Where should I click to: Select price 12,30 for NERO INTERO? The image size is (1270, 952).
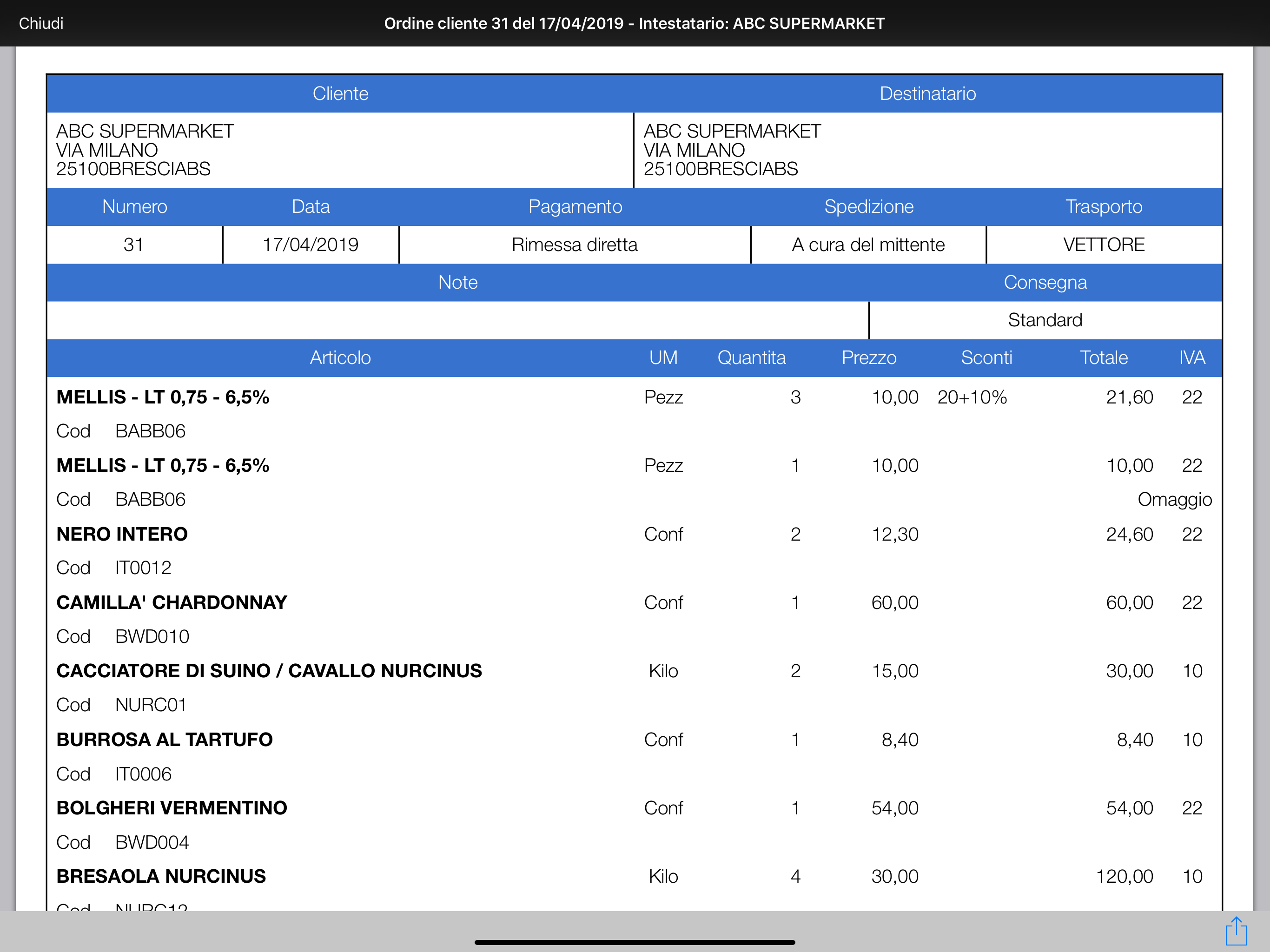[x=895, y=535]
